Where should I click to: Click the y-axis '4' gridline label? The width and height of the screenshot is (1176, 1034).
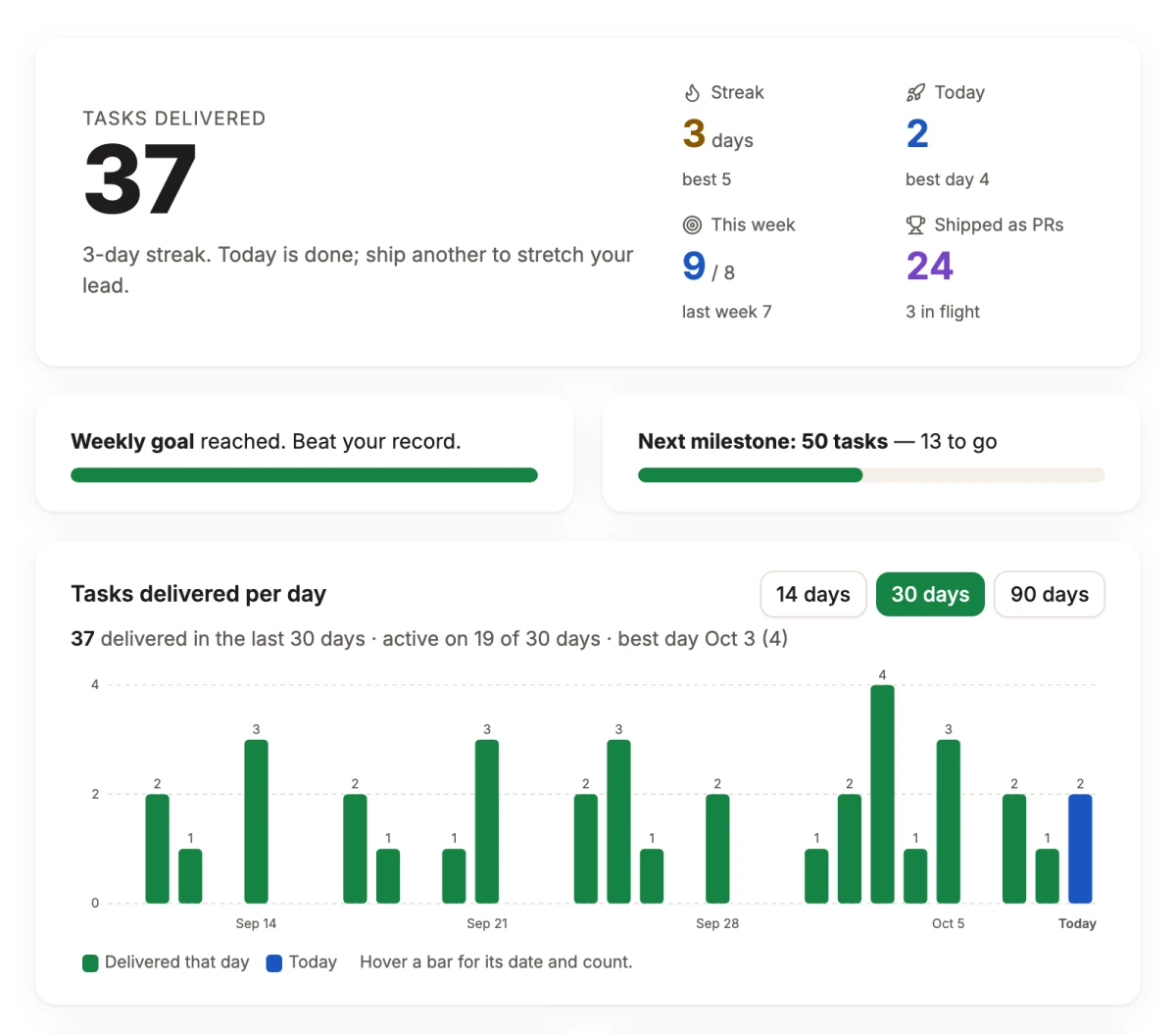tap(95, 685)
